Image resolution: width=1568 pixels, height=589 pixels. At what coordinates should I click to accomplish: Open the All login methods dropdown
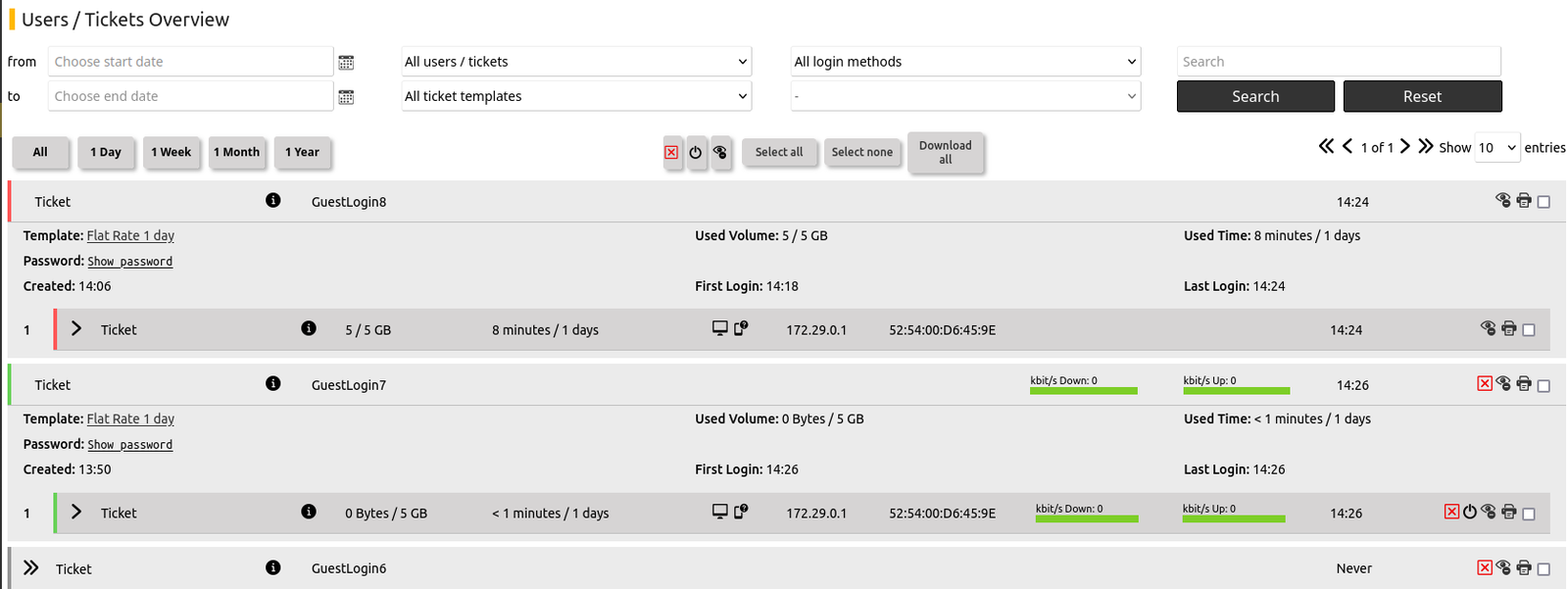pyautogui.click(x=965, y=62)
